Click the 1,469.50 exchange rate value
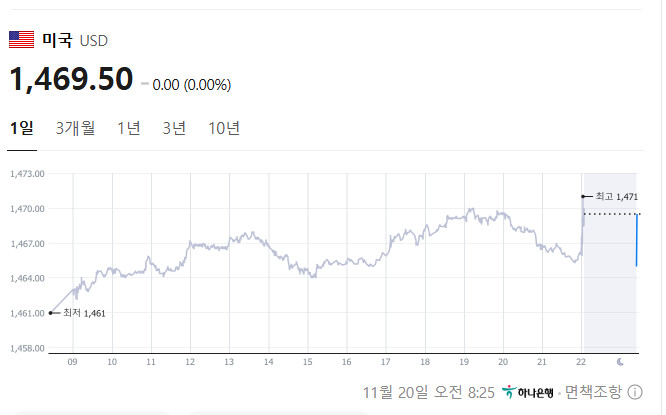The height and width of the screenshot is (415, 666). pyautogui.click(x=71, y=79)
